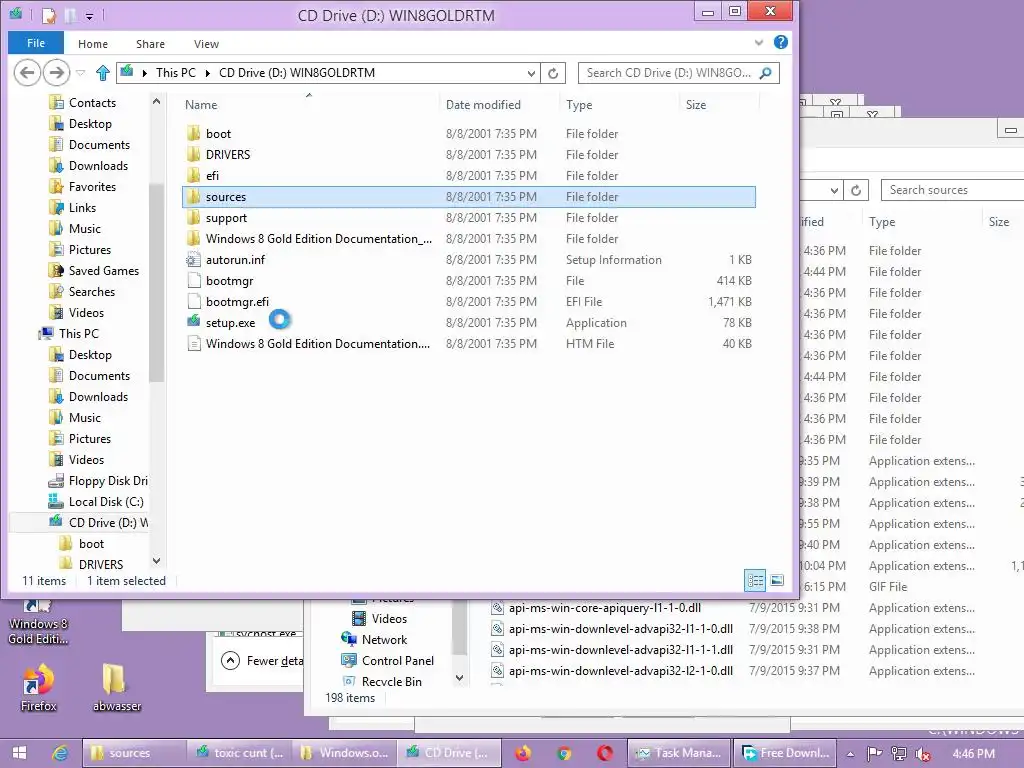The image size is (1024, 768).
Task: Click the Forward navigation arrow
Action: pyautogui.click(x=56, y=72)
